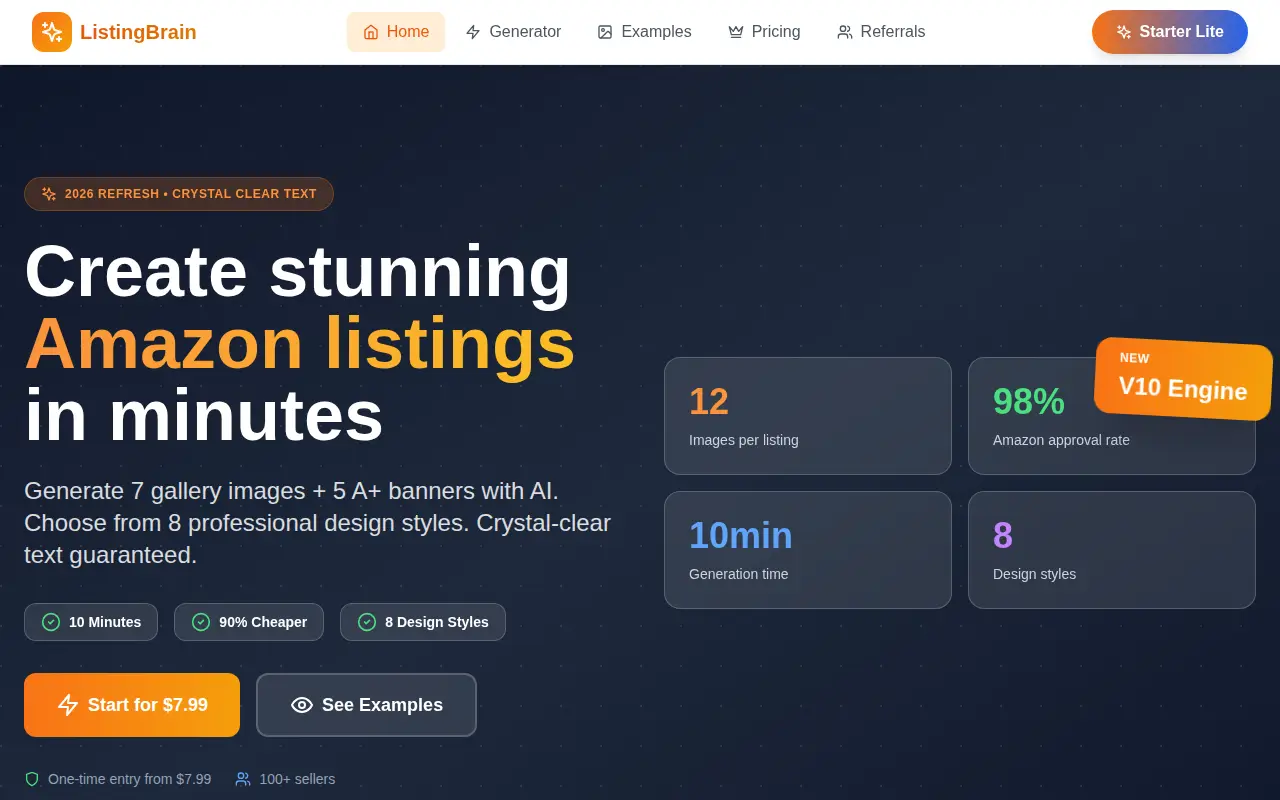Click the 2026 Refresh badge

(x=179, y=194)
